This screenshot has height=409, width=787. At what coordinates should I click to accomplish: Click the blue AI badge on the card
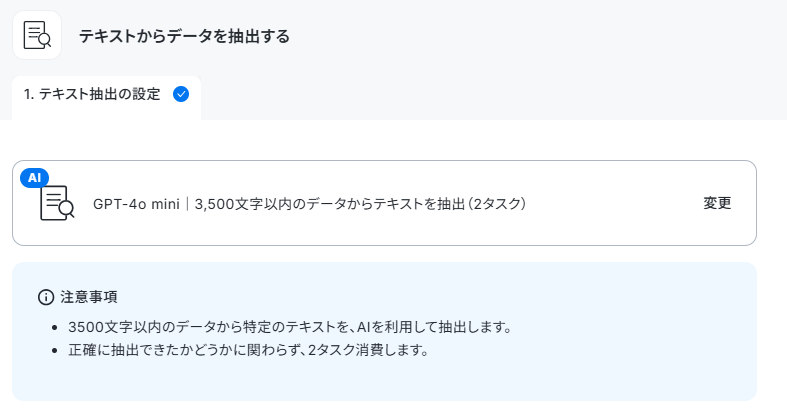(x=34, y=178)
